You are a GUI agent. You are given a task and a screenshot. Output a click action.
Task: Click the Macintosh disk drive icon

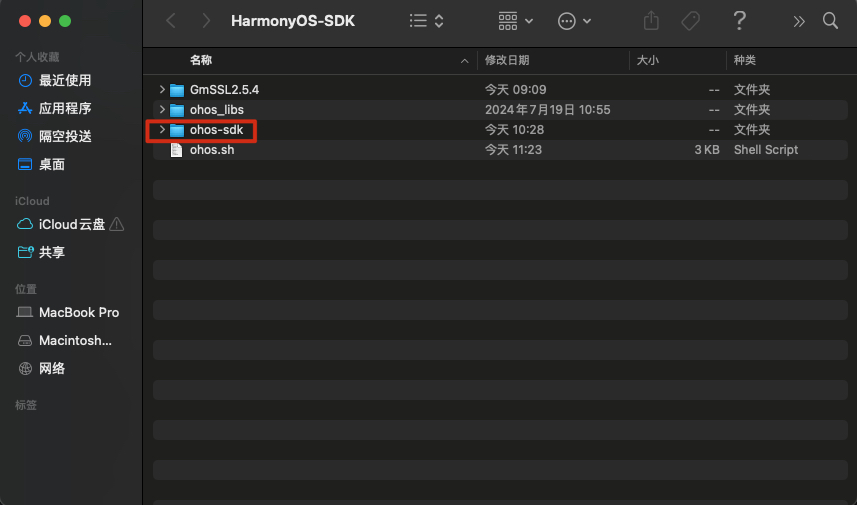click(25, 340)
